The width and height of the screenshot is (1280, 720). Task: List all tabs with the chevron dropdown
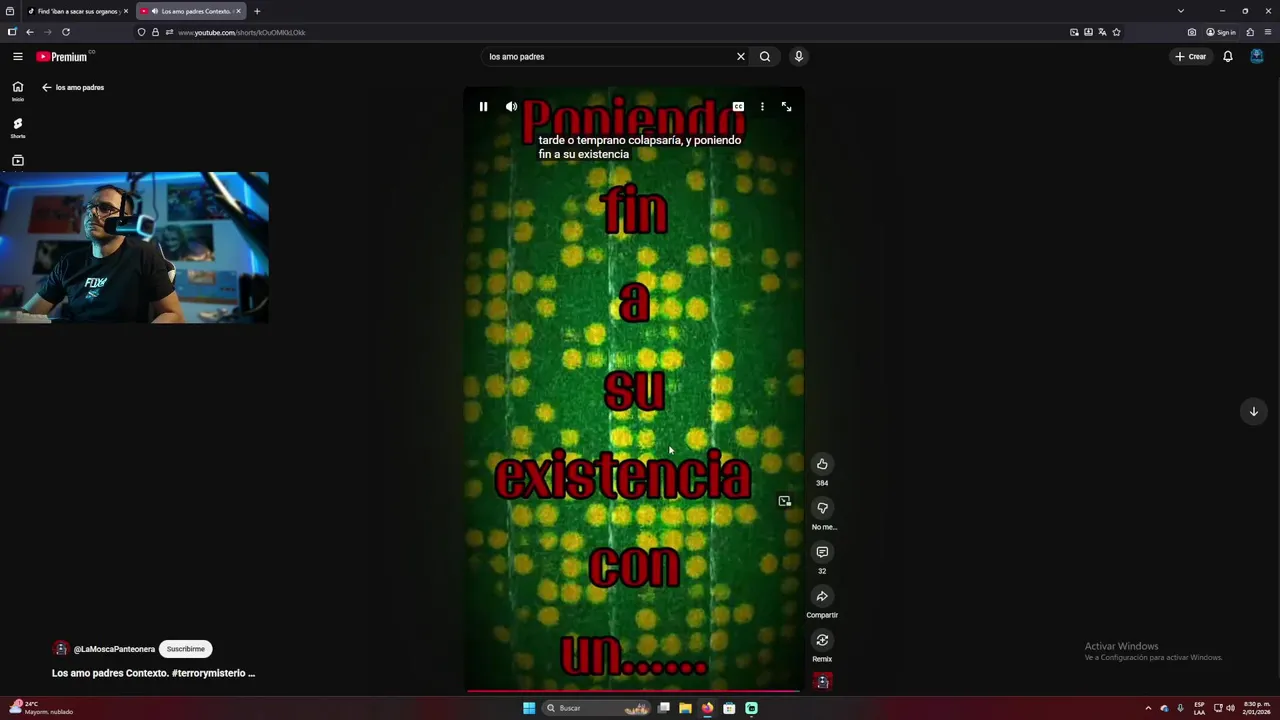coord(1181,11)
